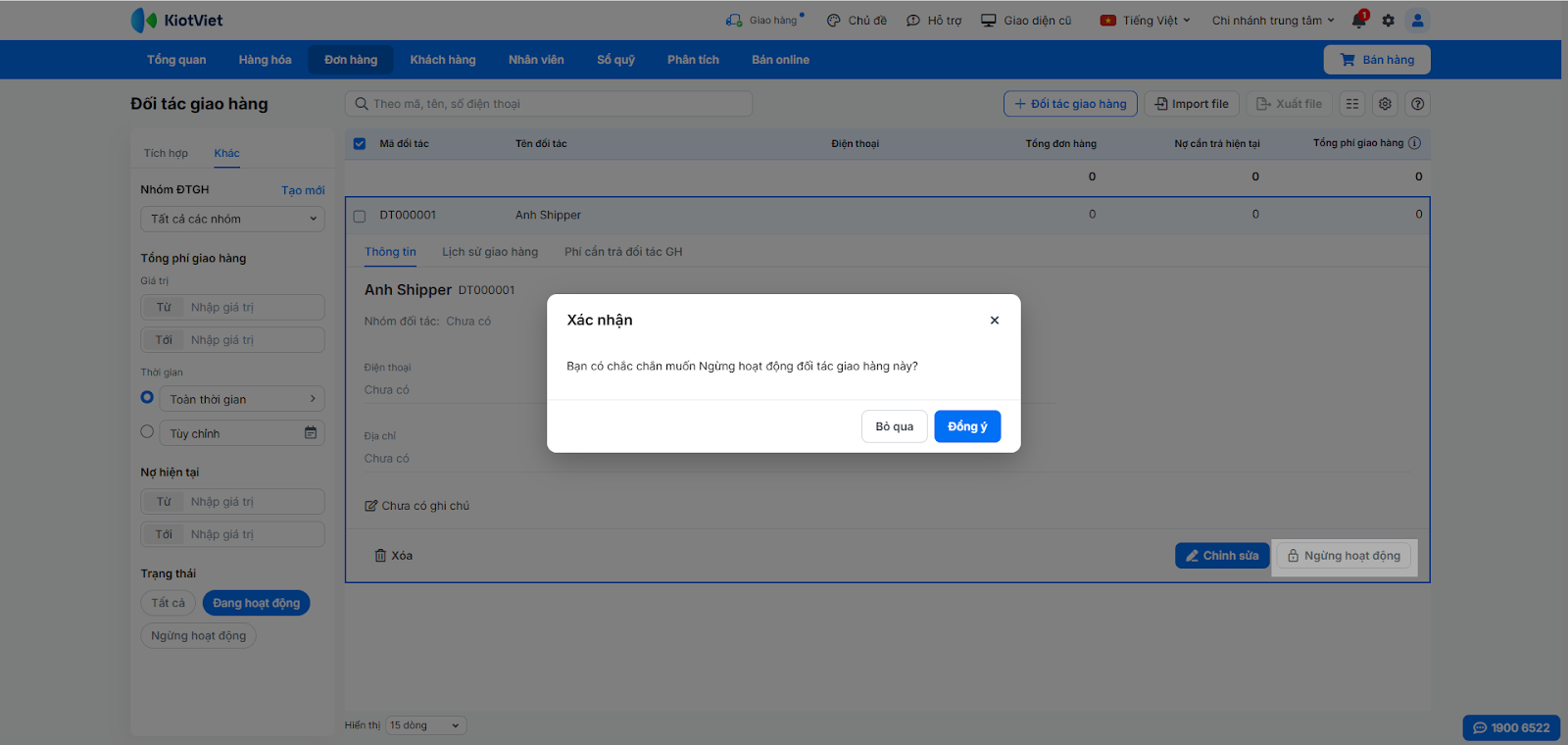The height and width of the screenshot is (745, 1568).
Task: Confirm with Đồng ý button
Action: click(967, 426)
